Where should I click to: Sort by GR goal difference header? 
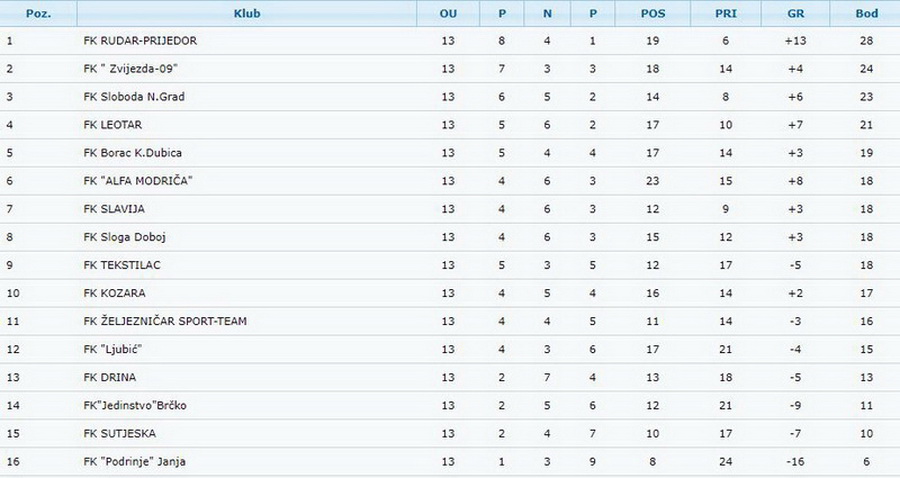(x=795, y=13)
